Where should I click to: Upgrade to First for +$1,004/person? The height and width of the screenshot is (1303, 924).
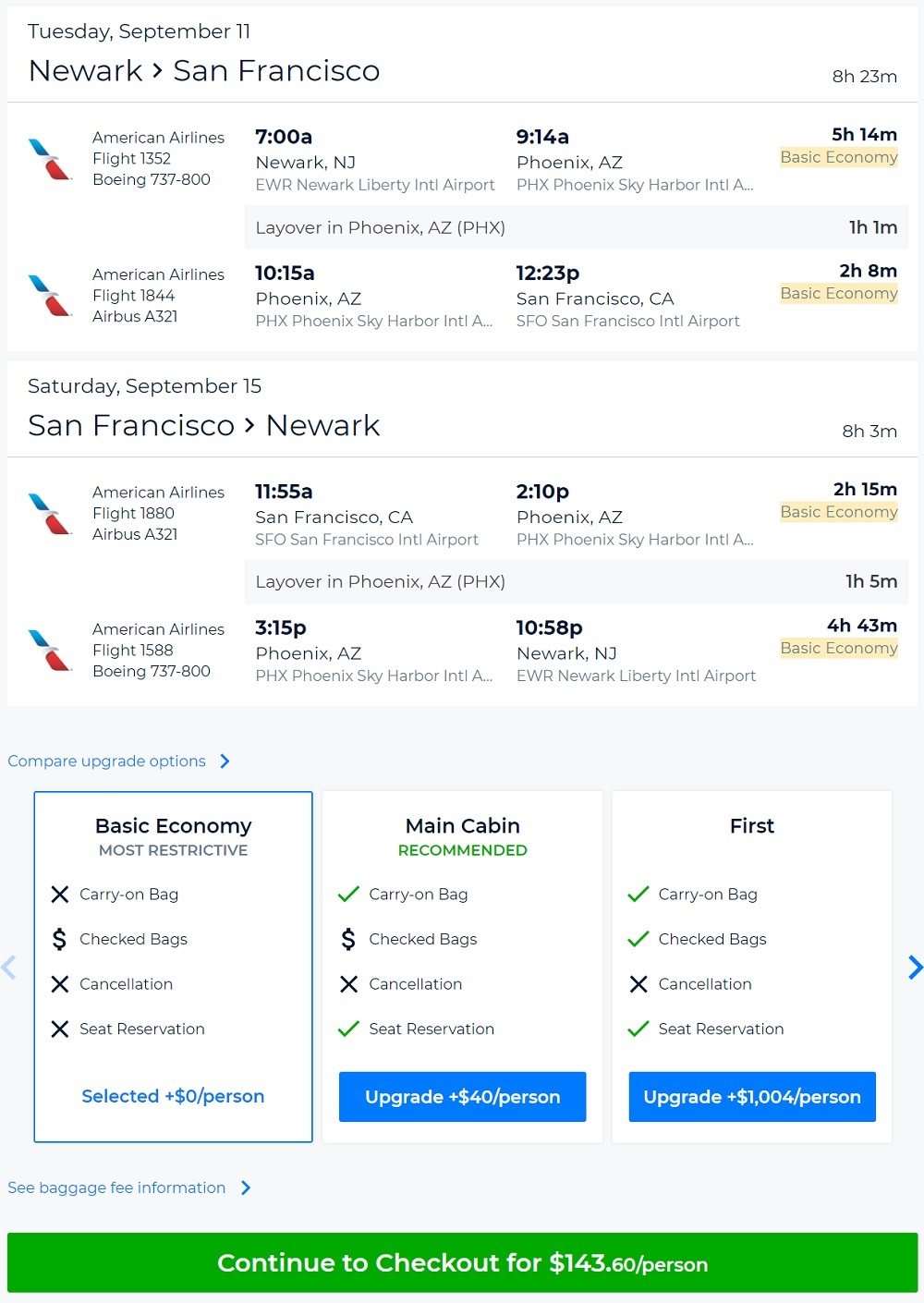tap(752, 1097)
